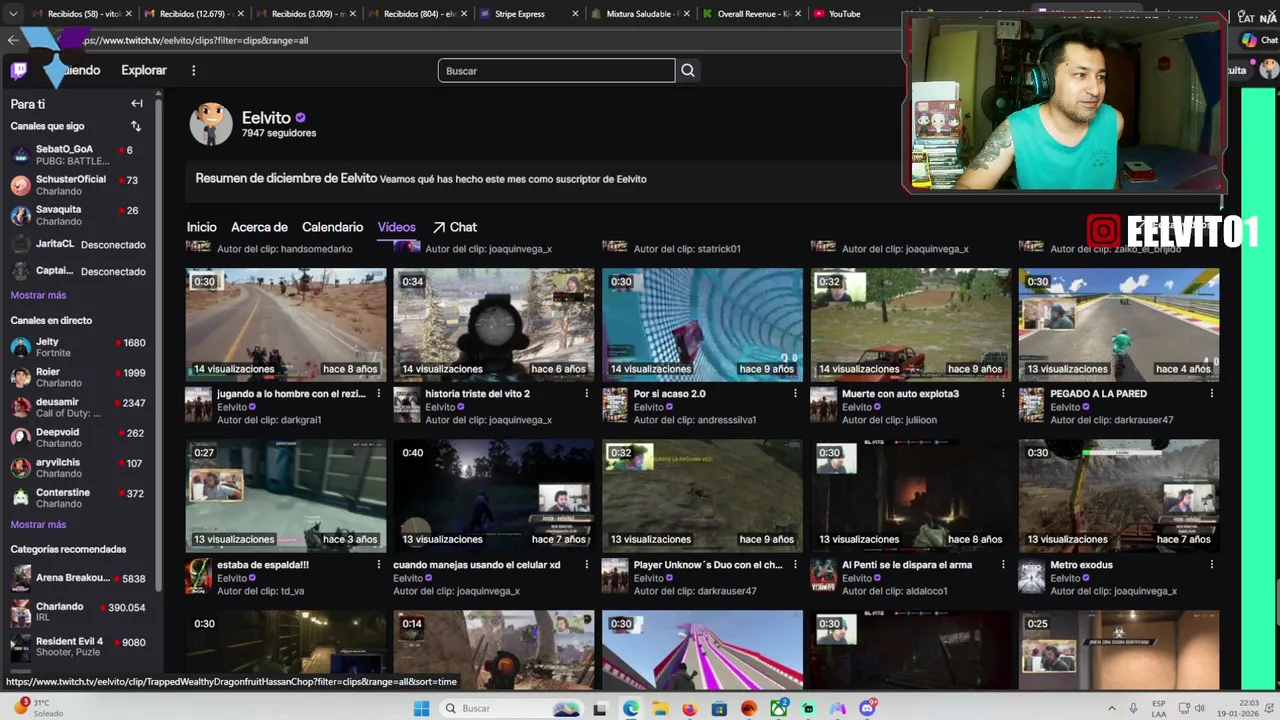Viewport: 1280px width, 720px height.
Task: Open options for clip 'jugando a lo hombre'
Action: [x=378, y=394]
